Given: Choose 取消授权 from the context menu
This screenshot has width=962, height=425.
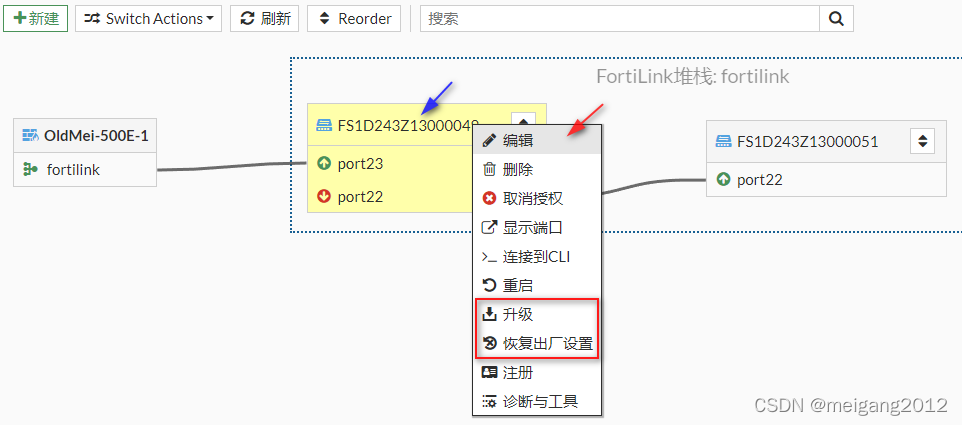Looking at the screenshot, I should [537, 199].
